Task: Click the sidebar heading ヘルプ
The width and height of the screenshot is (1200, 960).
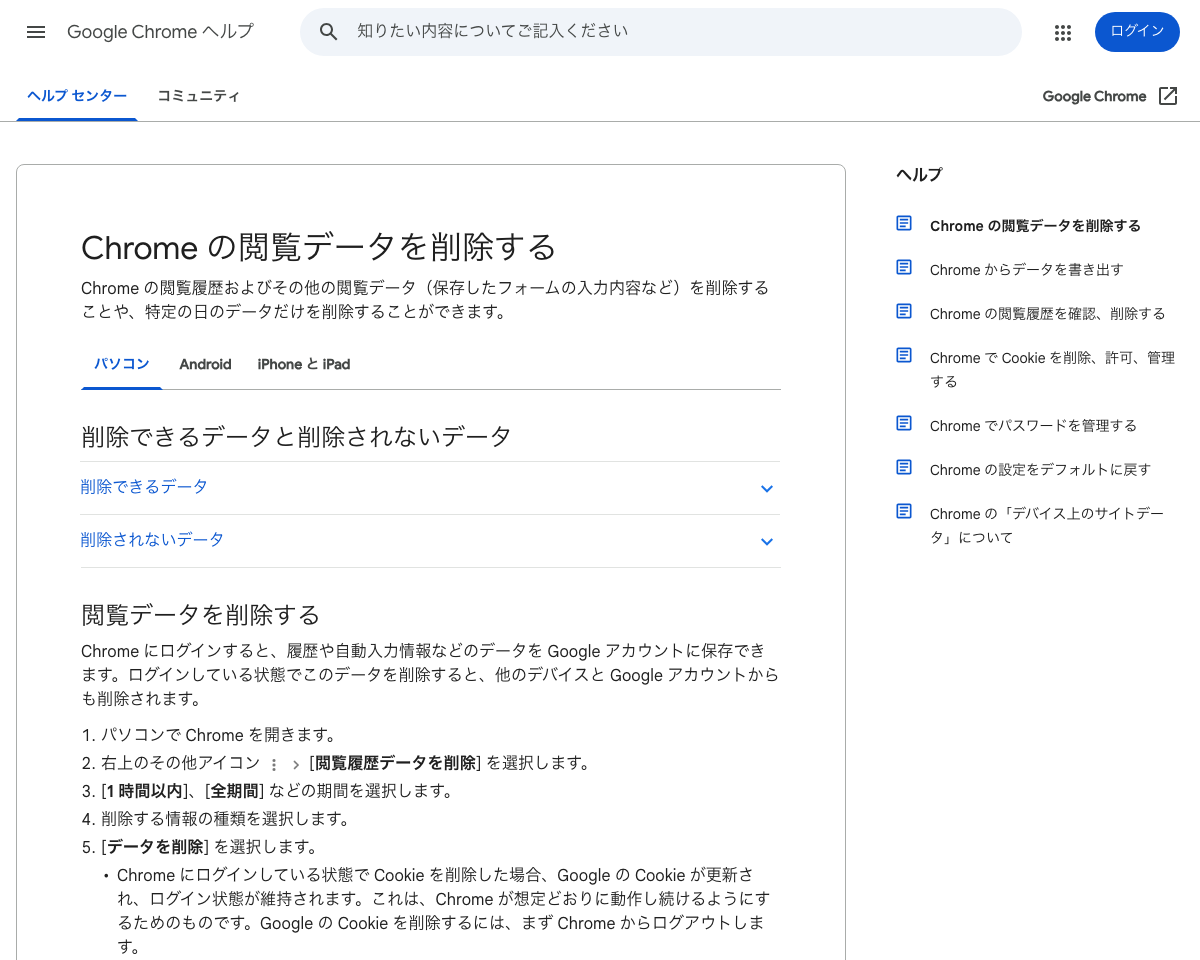Action: point(919,175)
